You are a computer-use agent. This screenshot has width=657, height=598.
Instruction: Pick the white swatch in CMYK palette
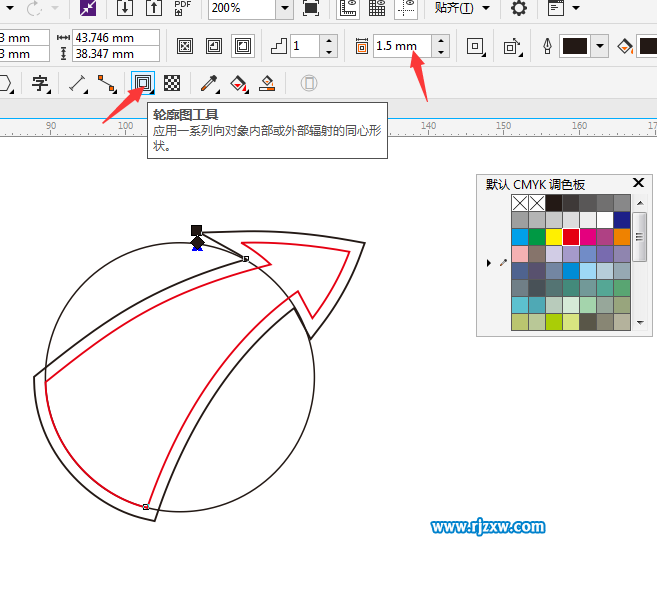(x=605, y=220)
